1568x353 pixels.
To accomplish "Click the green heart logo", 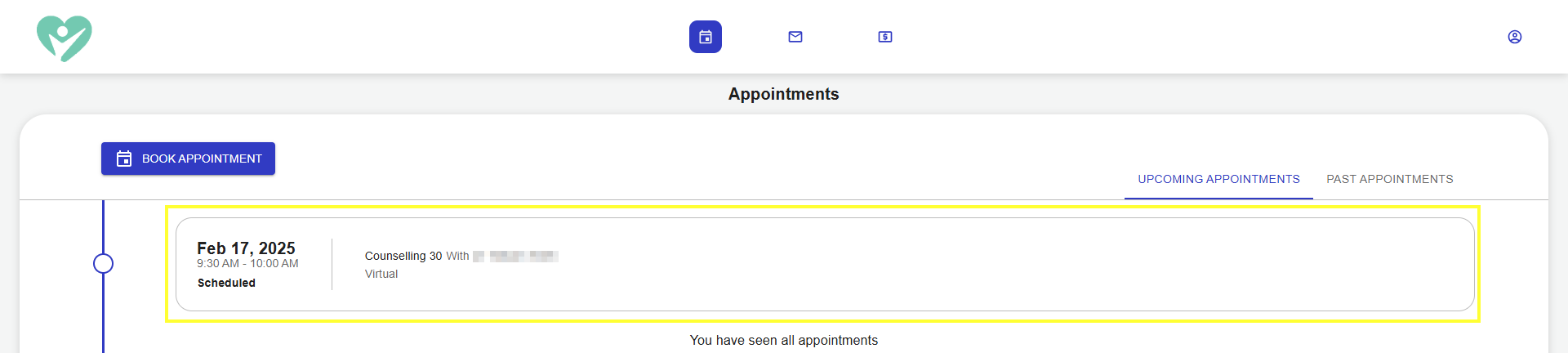I will click(65, 38).
